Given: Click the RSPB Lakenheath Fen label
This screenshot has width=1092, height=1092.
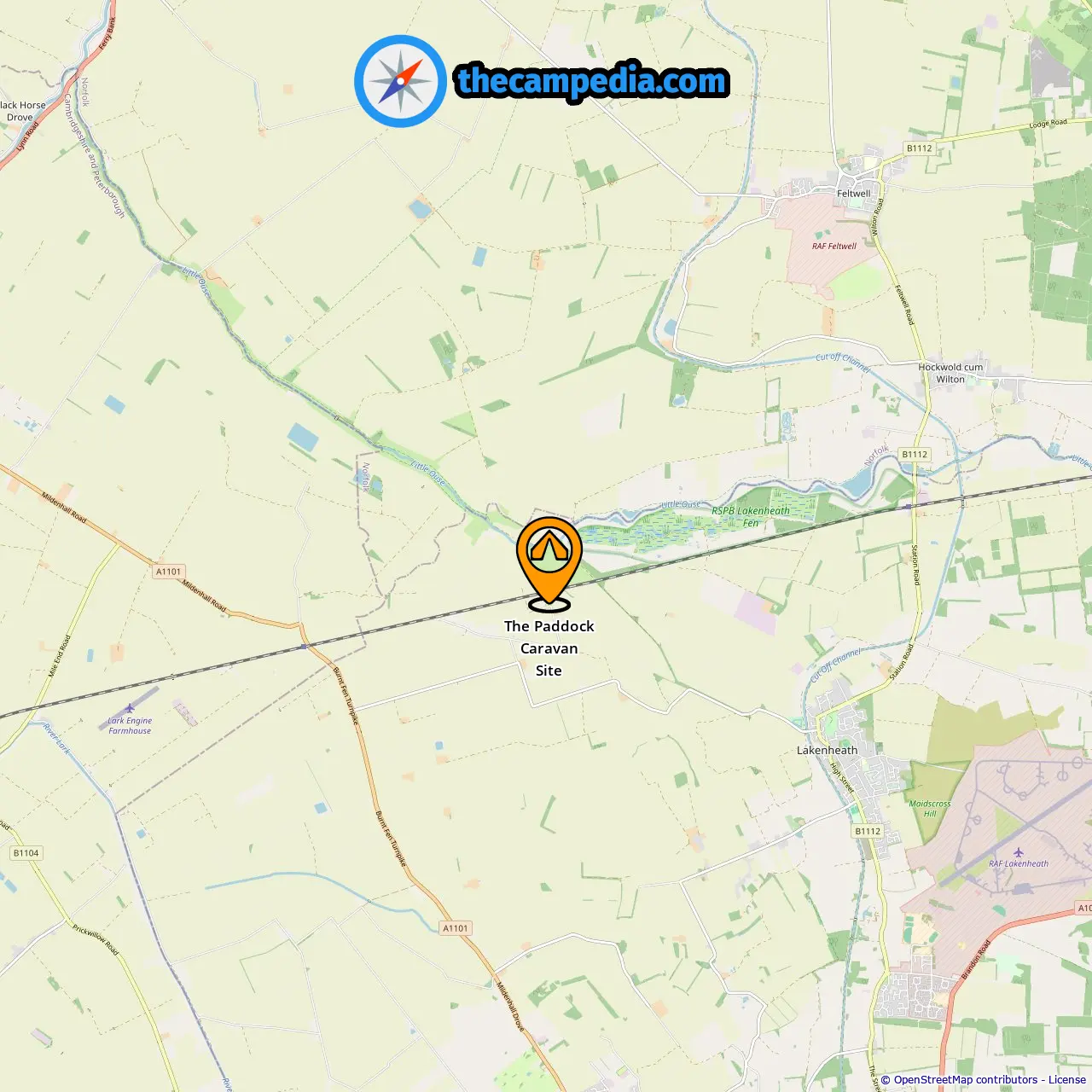Looking at the screenshot, I should point(751,517).
